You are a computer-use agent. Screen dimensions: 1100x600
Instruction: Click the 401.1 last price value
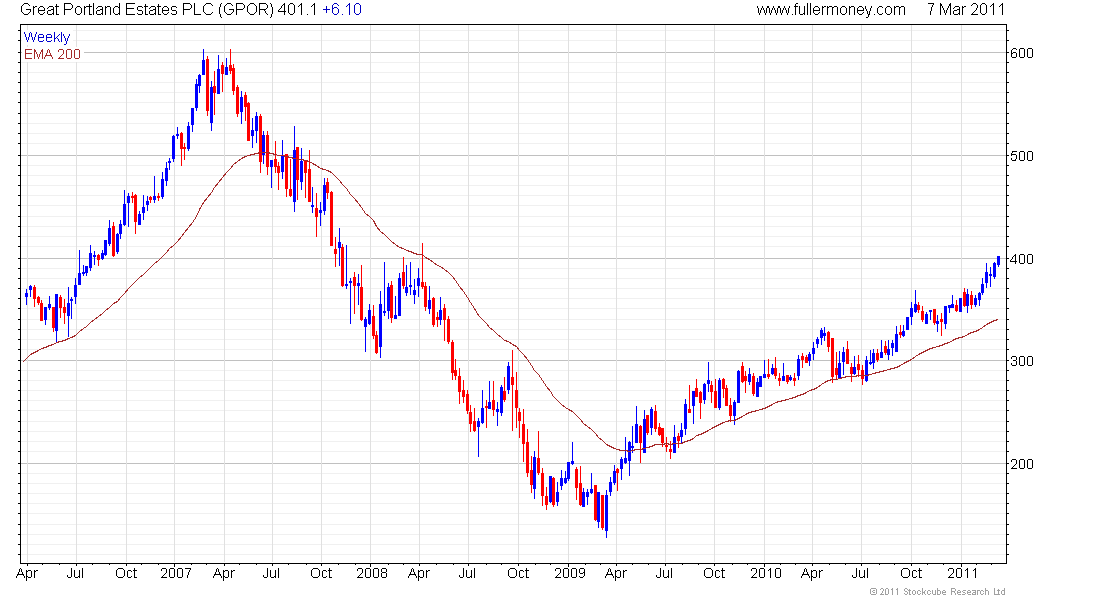pyautogui.click(x=297, y=10)
